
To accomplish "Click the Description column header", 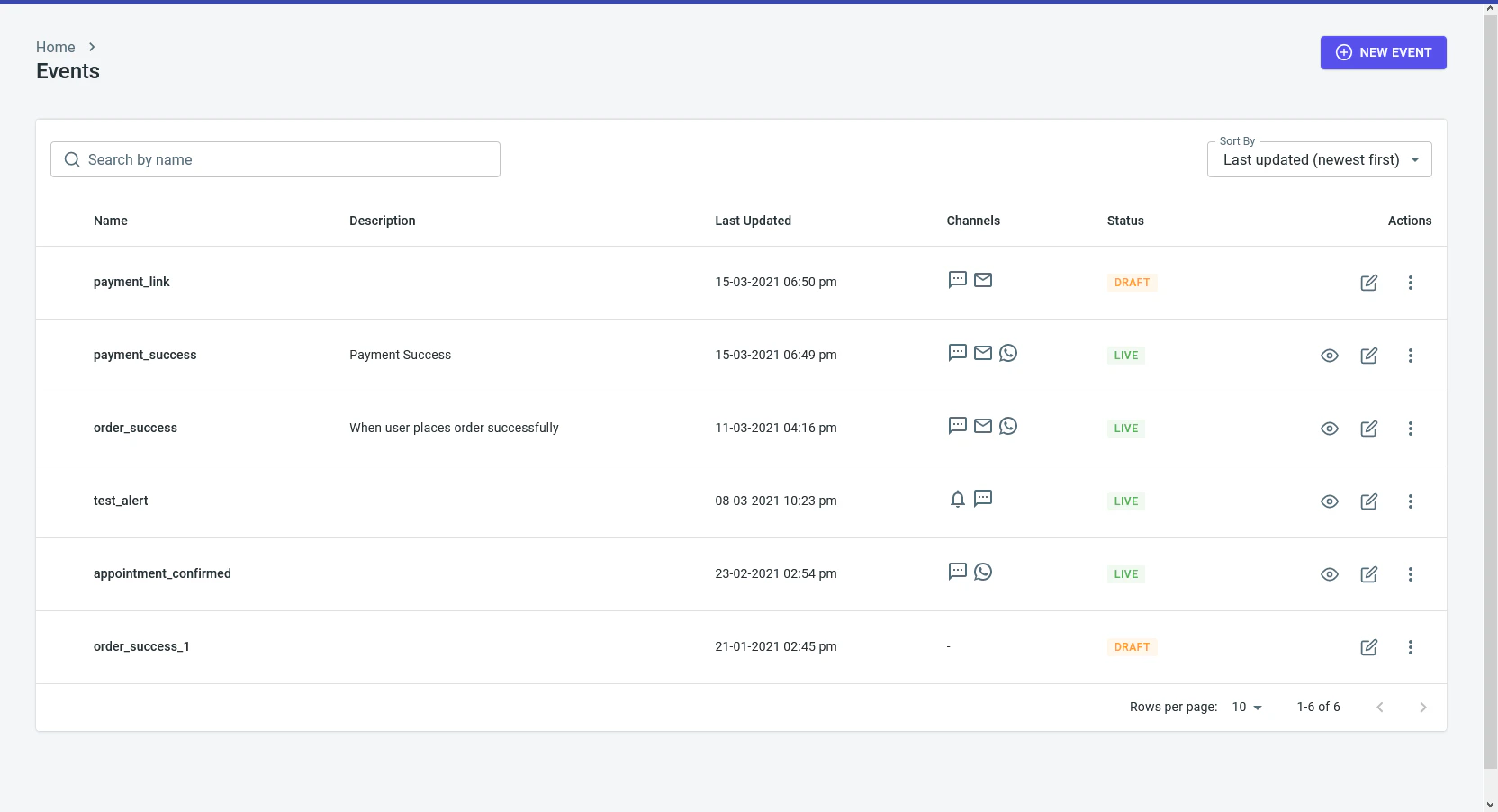I will 383,221.
